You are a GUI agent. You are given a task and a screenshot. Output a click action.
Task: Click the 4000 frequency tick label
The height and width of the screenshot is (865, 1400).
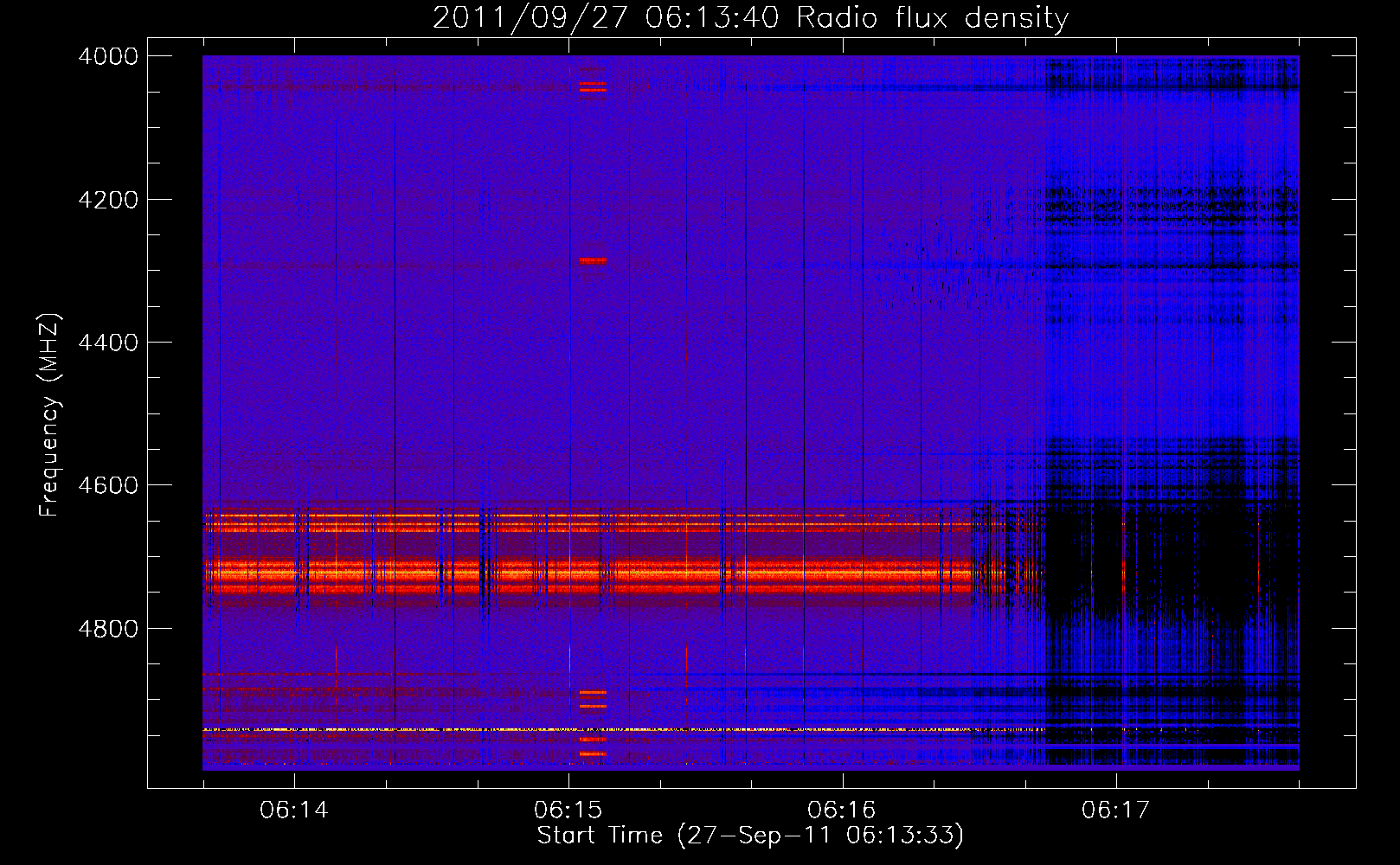tap(108, 56)
